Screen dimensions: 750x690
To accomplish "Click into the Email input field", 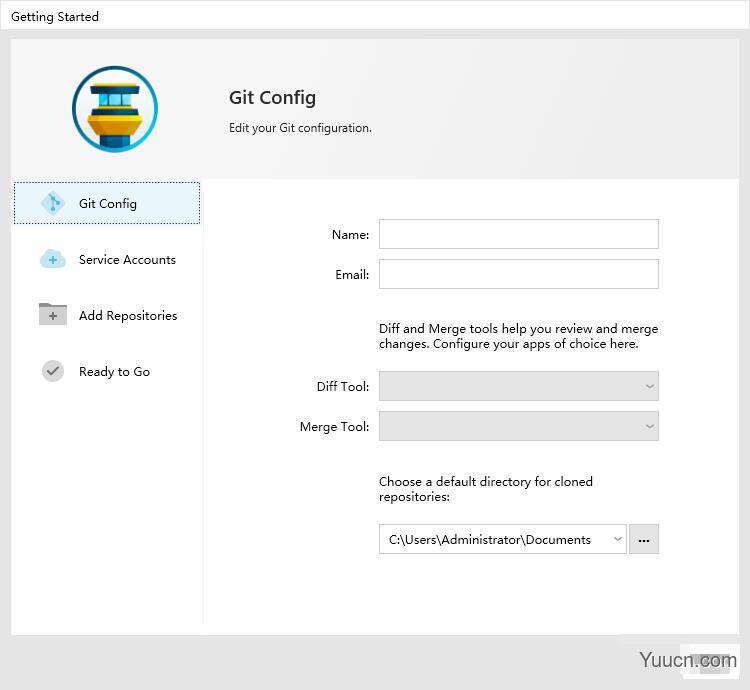I will point(518,274).
